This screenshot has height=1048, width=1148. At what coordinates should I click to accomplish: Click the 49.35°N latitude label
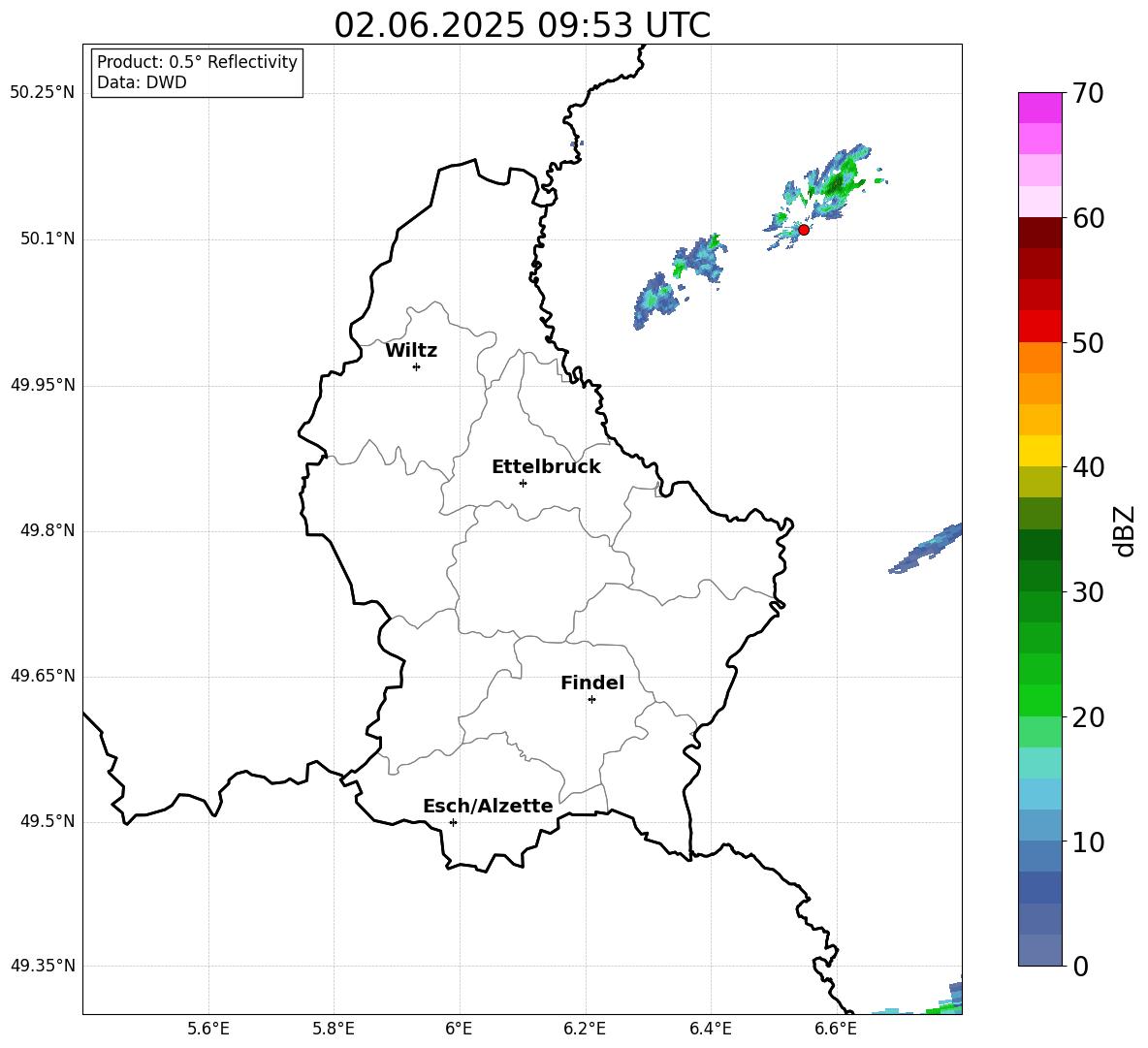pos(43,966)
